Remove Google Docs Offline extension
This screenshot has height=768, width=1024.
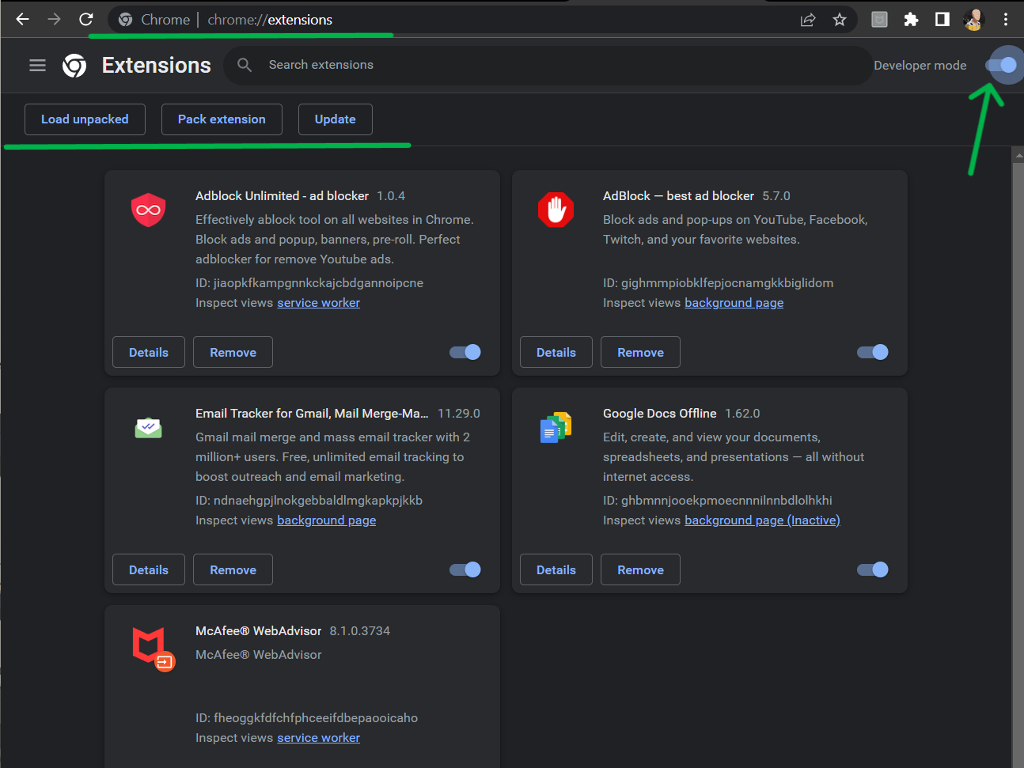point(640,569)
